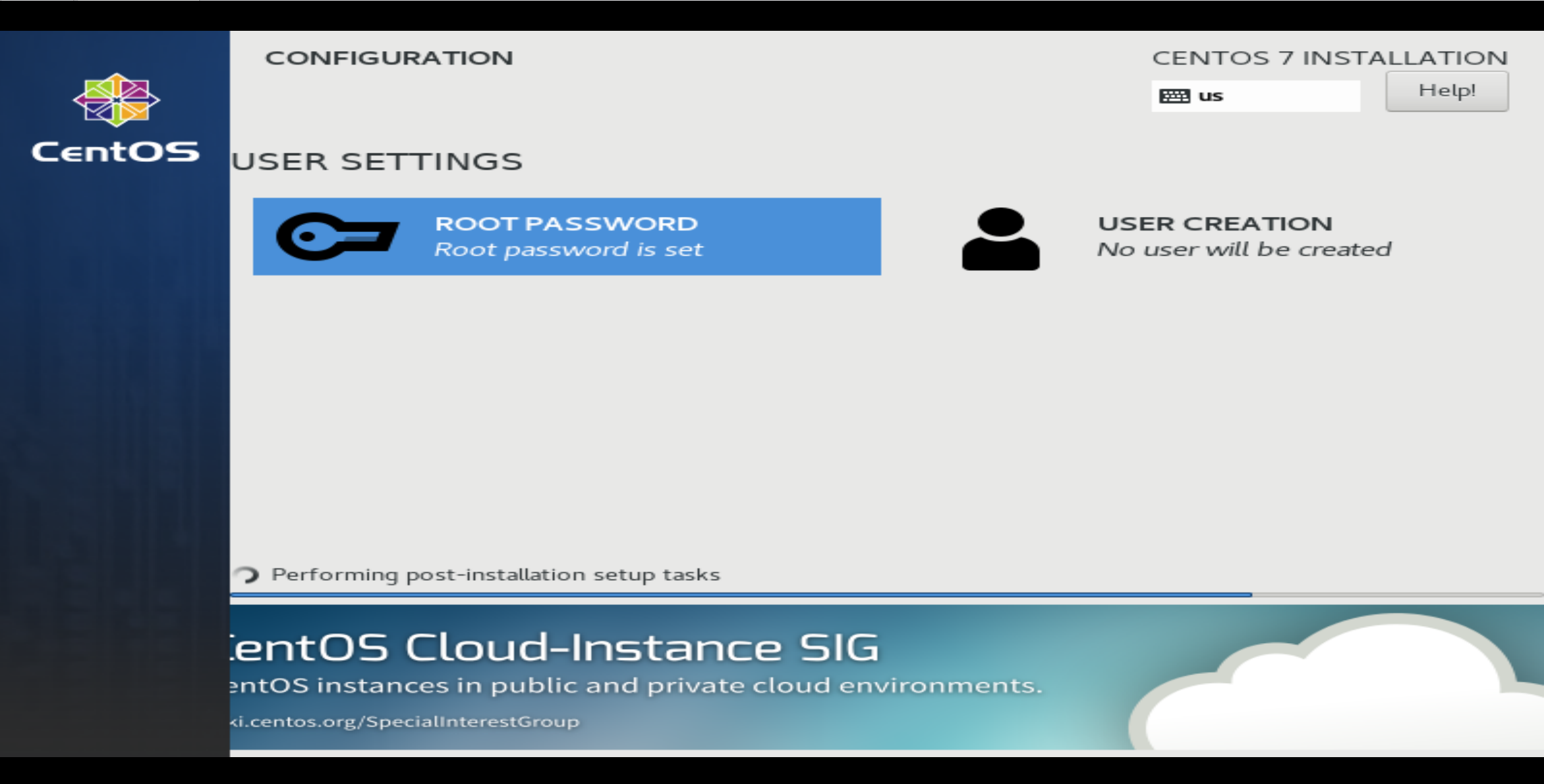
Task: Click the root password key icon
Action: coord(338,236)
